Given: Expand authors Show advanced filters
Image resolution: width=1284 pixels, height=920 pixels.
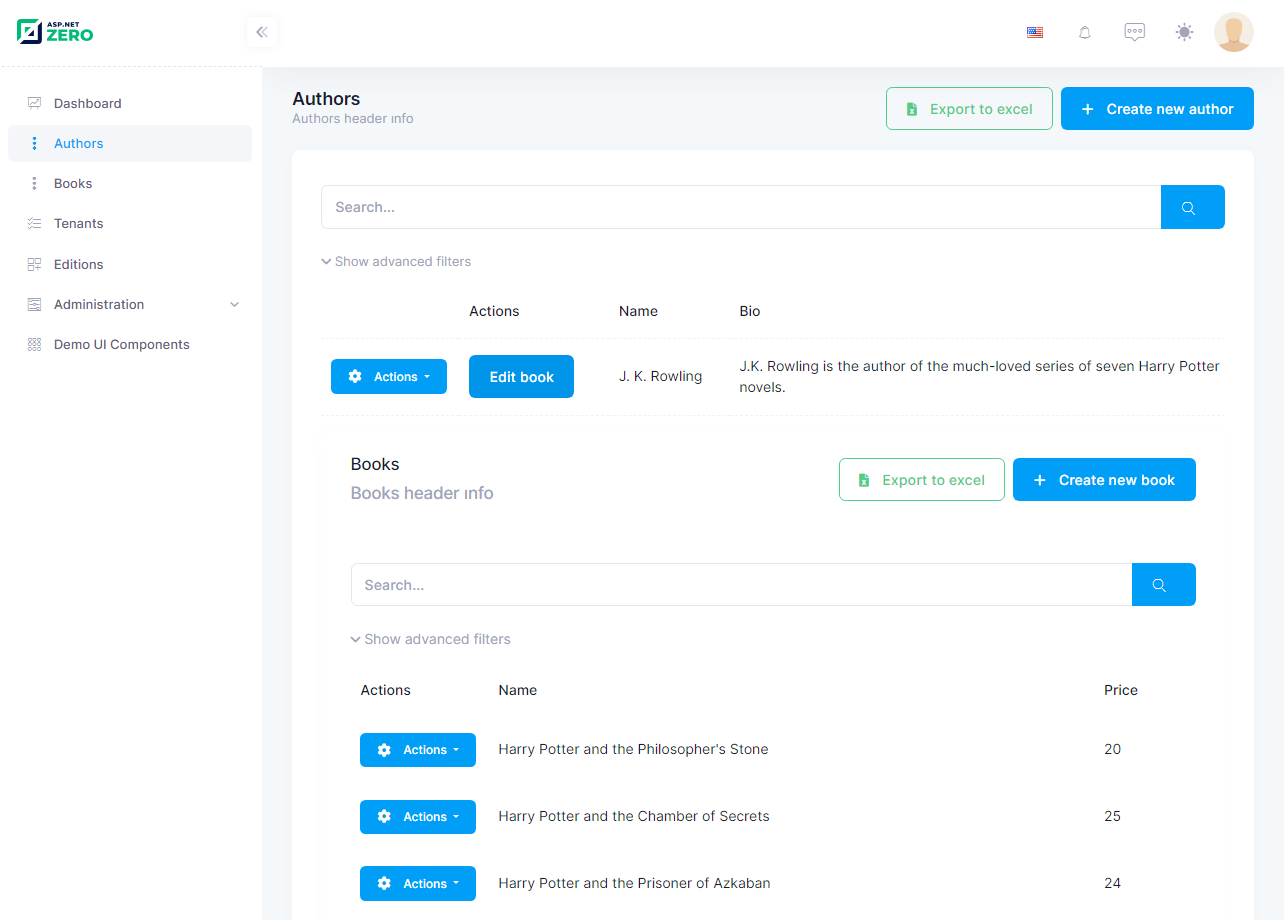Looking at the screenshot, I should (x=396, y=261).
